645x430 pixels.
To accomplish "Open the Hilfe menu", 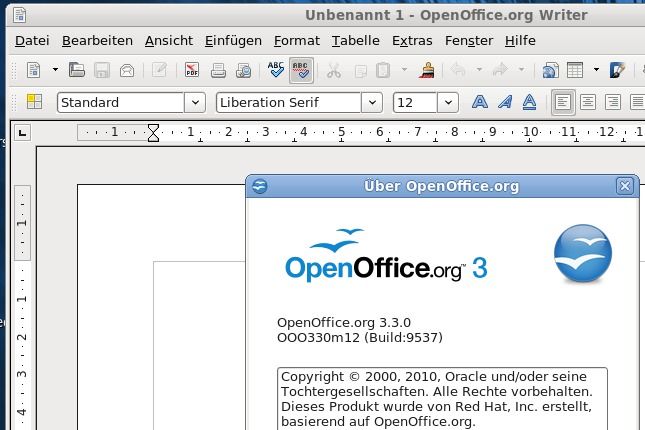I will coord(520,41).
